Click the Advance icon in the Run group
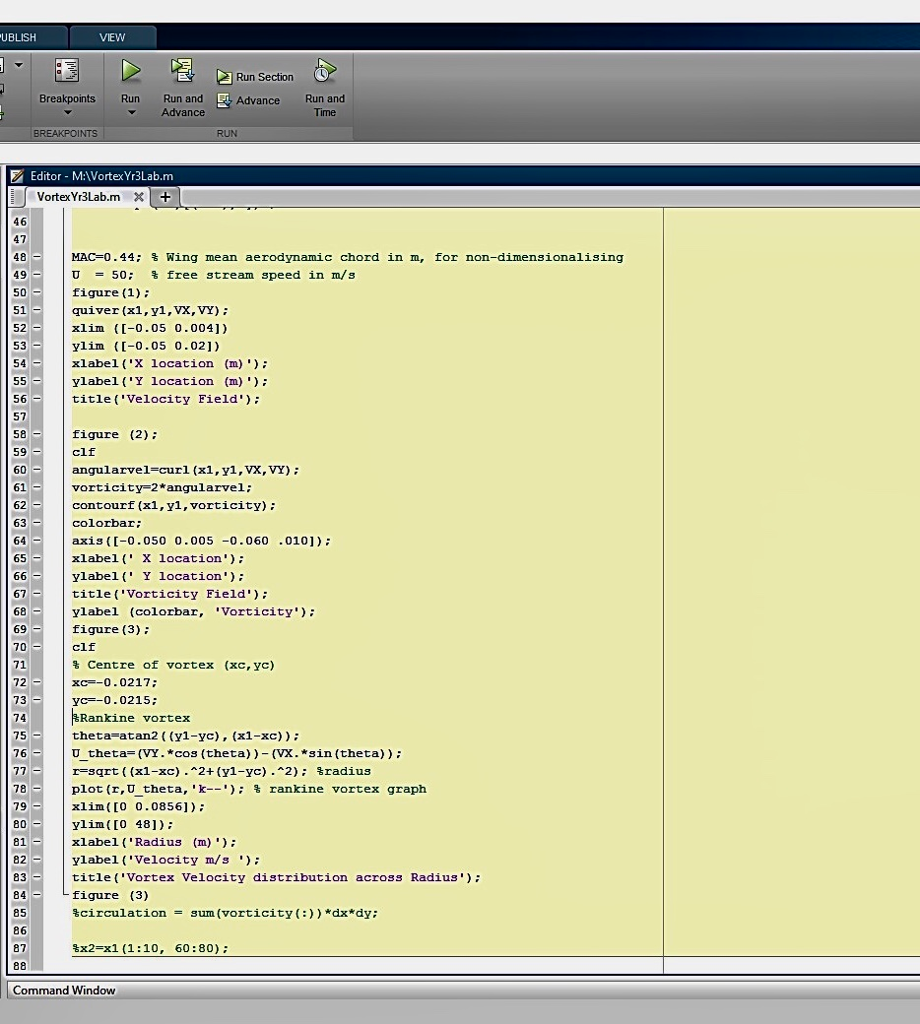 pos(225,100)
